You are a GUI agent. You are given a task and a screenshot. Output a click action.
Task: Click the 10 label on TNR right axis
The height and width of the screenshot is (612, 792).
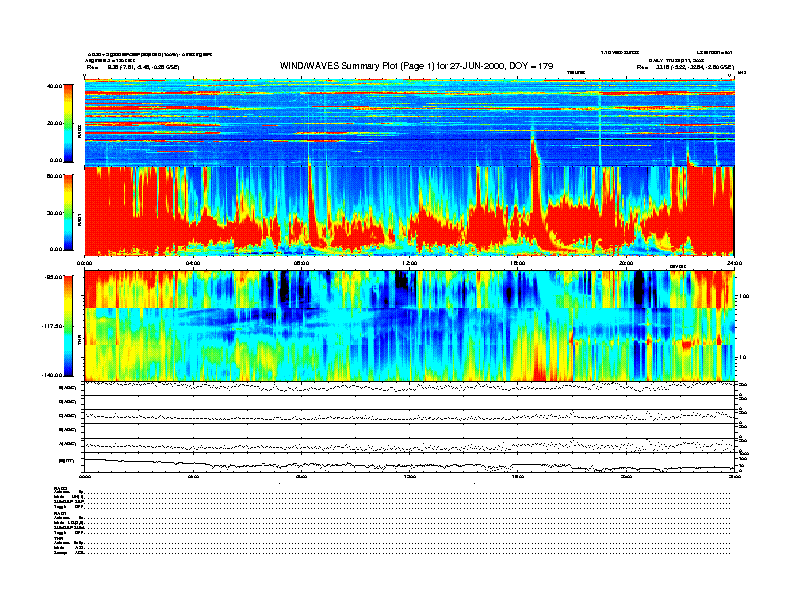(743, 357)
